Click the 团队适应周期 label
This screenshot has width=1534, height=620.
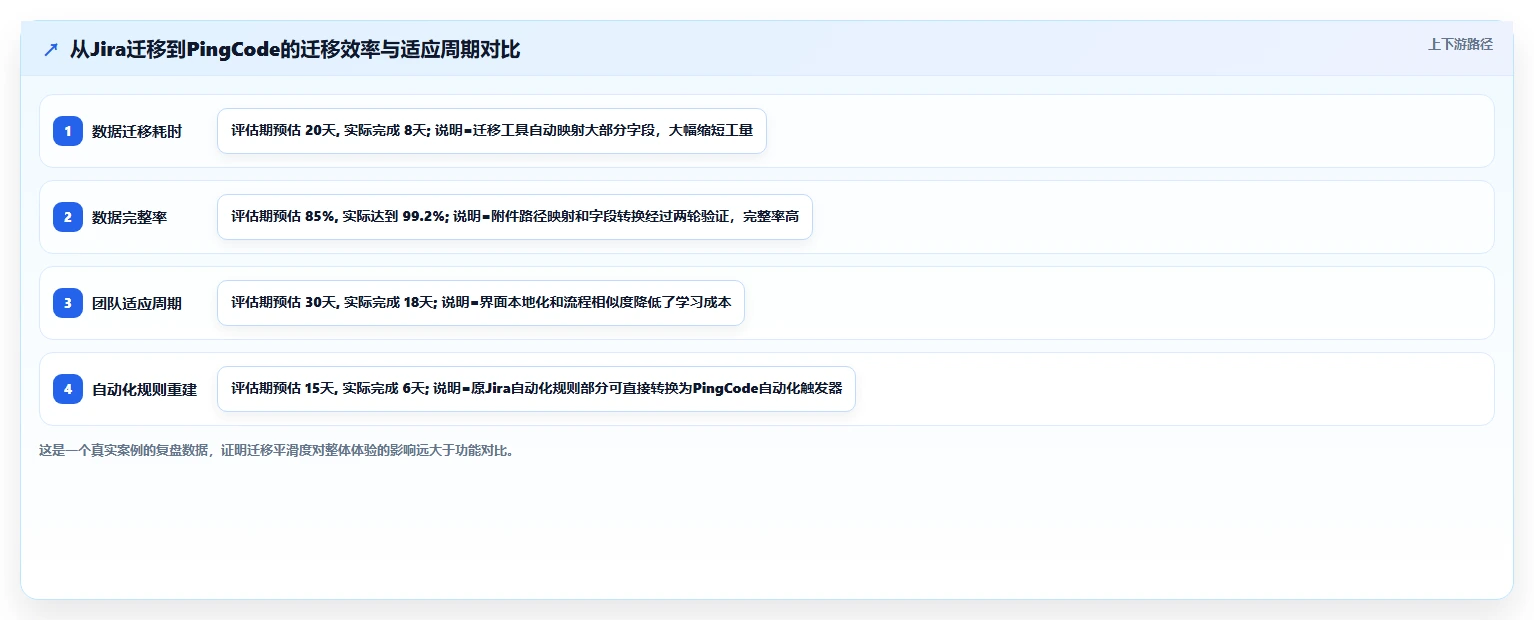click(x=137, y=303)
